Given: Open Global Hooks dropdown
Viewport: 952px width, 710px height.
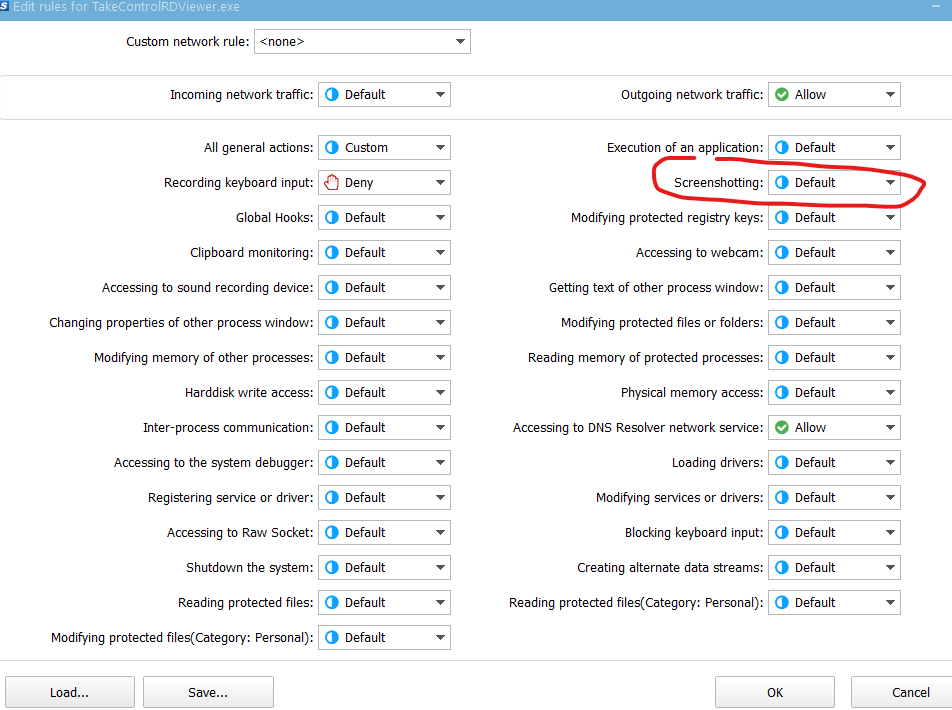Looking at the screenshot, I should click(384, 217).
